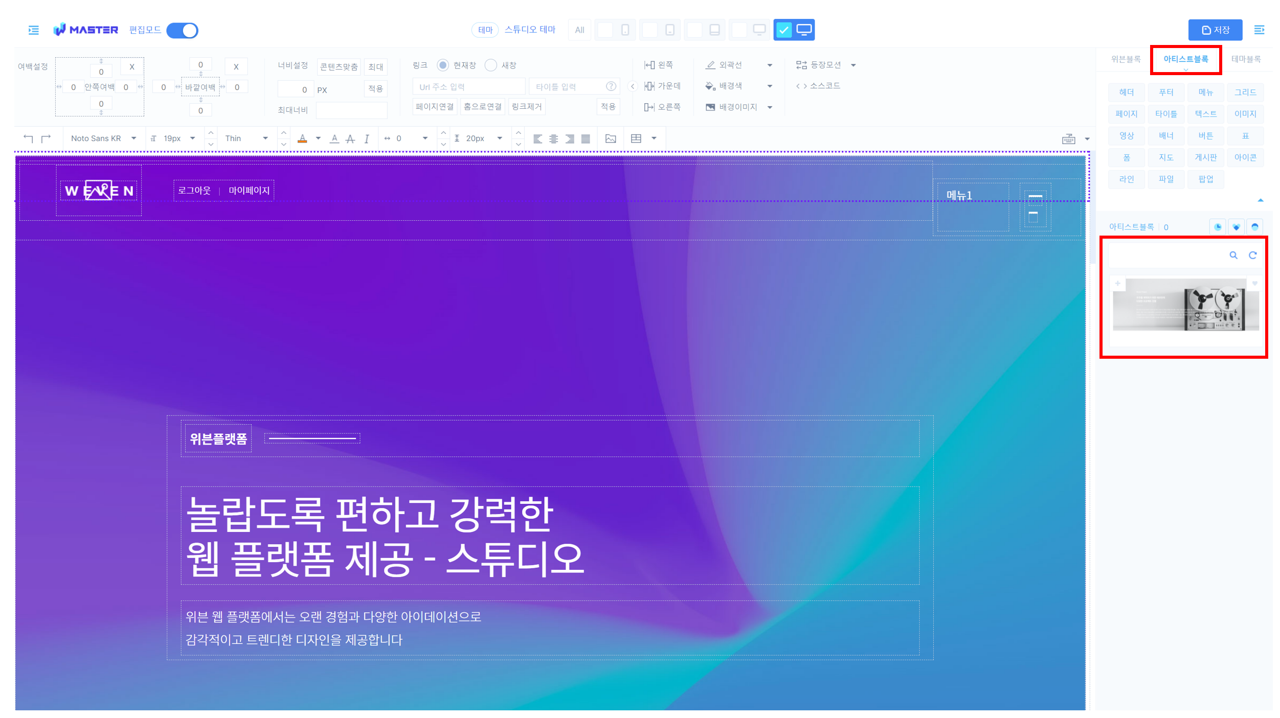Switch to the 테마블록 tab

(x=1245, y=59)
